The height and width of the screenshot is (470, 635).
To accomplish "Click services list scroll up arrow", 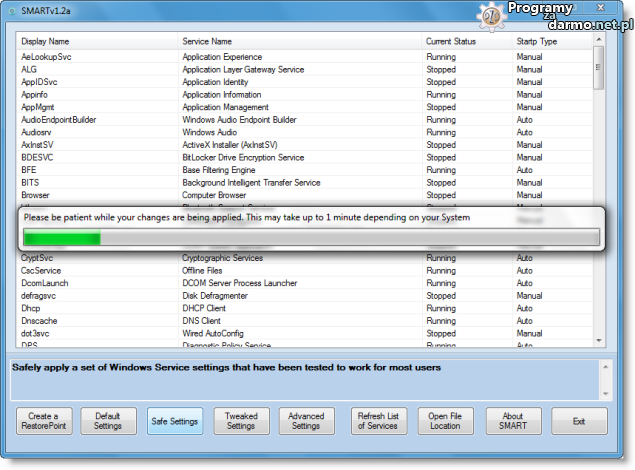I will 599,39.
